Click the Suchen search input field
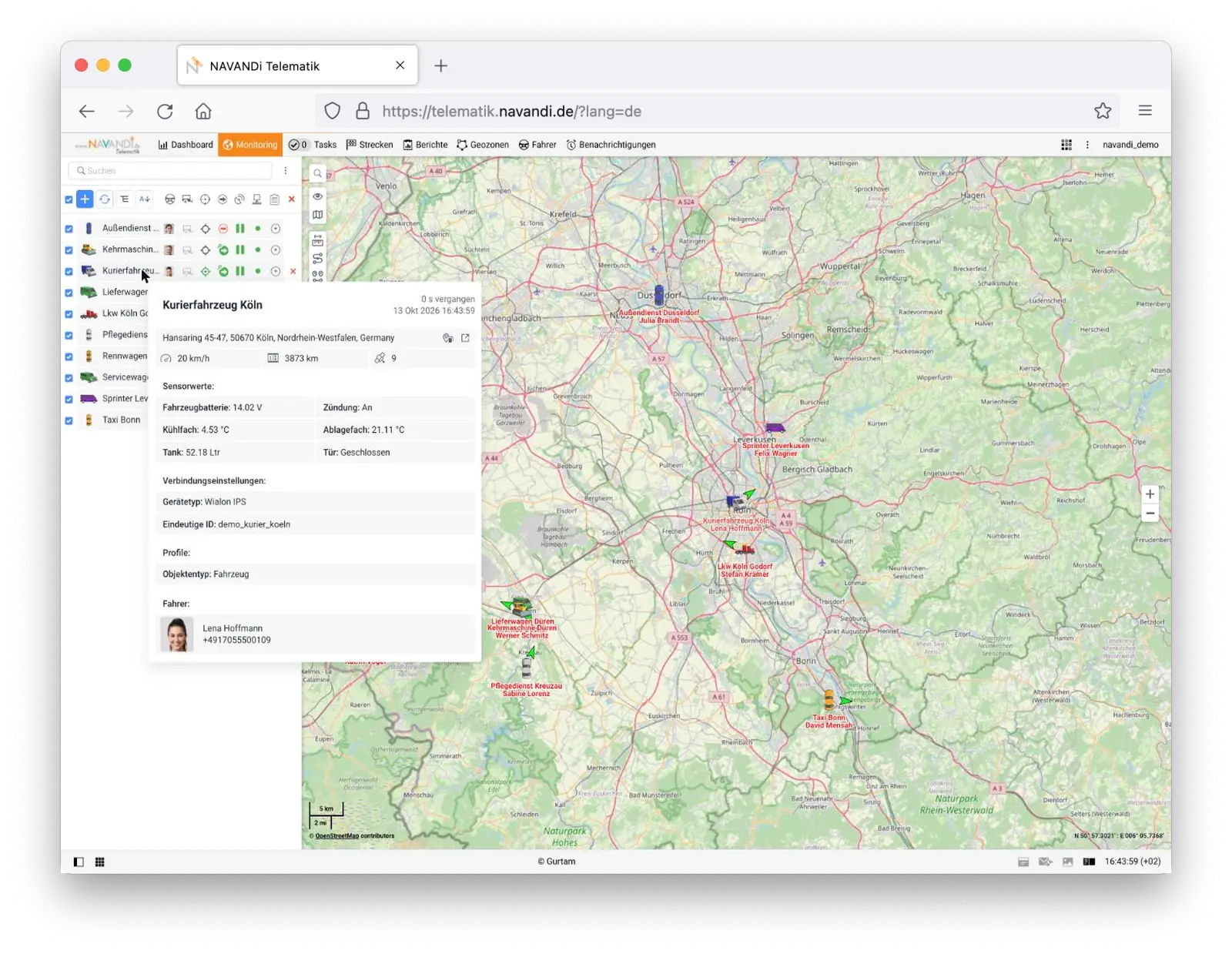Viewport: 1232px width, 954px height. click(x=171, y=171)
